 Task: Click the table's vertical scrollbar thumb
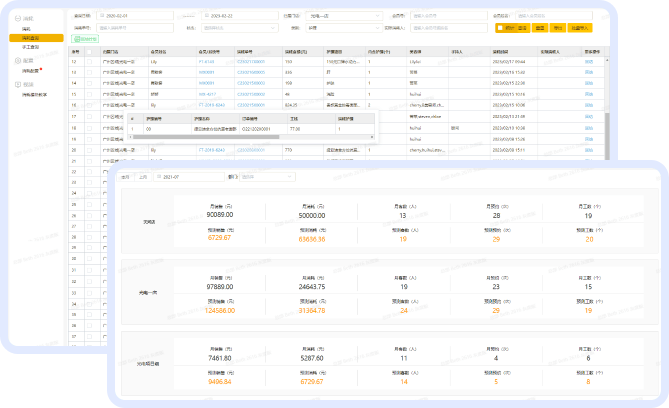pos(607,137)
